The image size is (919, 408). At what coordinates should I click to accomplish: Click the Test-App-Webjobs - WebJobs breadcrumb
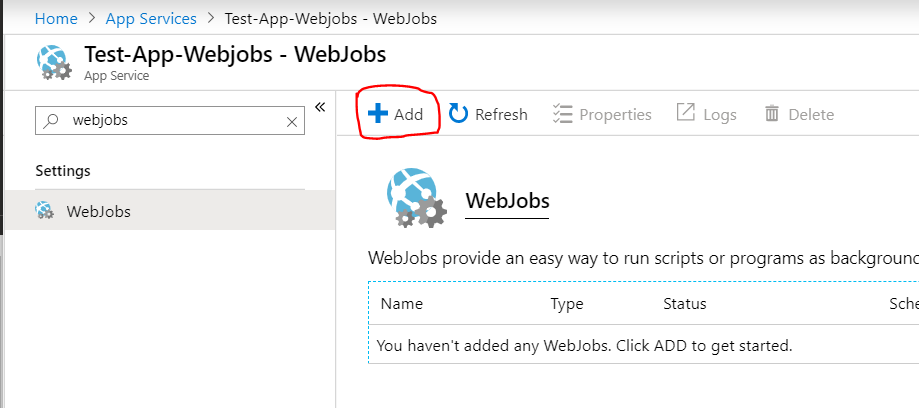pyautogui.click(x=331, y=19)
